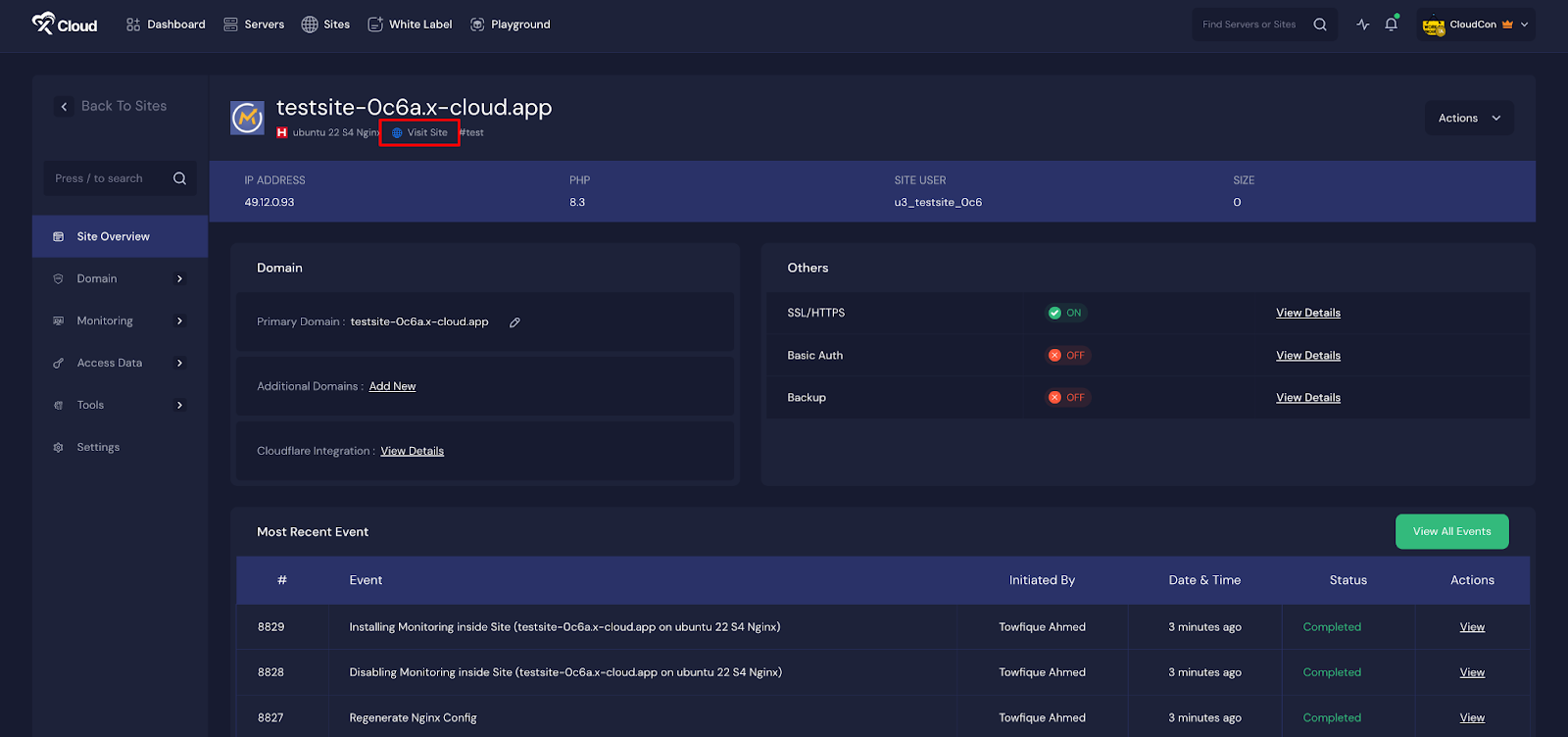Go to Settings in the sidebar

[98, 448]
